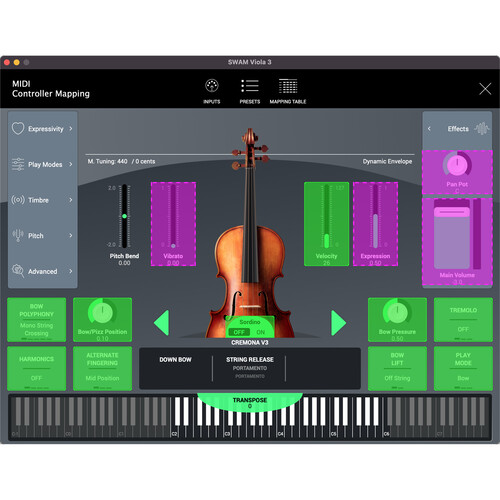Toggle the Tremolo OFF tile
This screenshot has width=500, height=500.
[463, 320]
